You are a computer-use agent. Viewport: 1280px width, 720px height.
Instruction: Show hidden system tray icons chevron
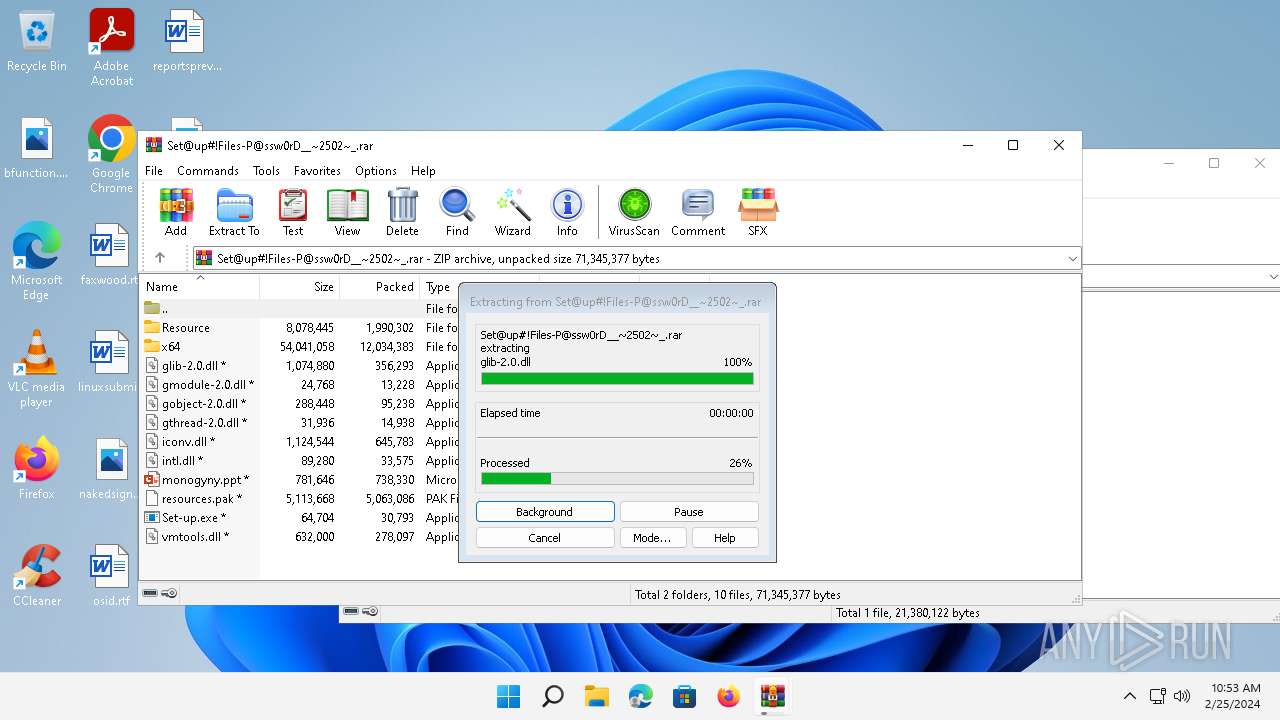1130,696
